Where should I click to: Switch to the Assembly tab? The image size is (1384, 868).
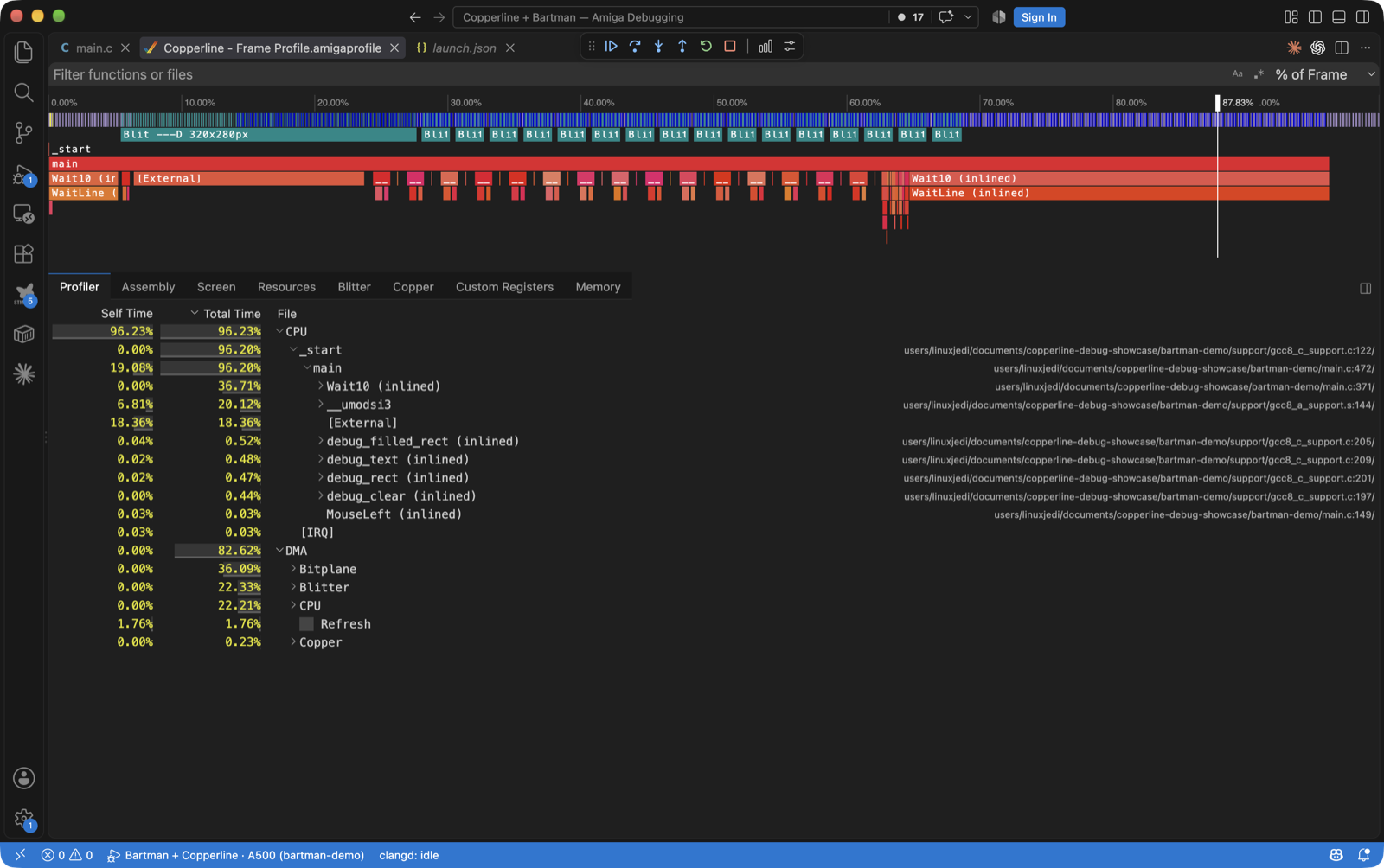(x=148, y=287)
